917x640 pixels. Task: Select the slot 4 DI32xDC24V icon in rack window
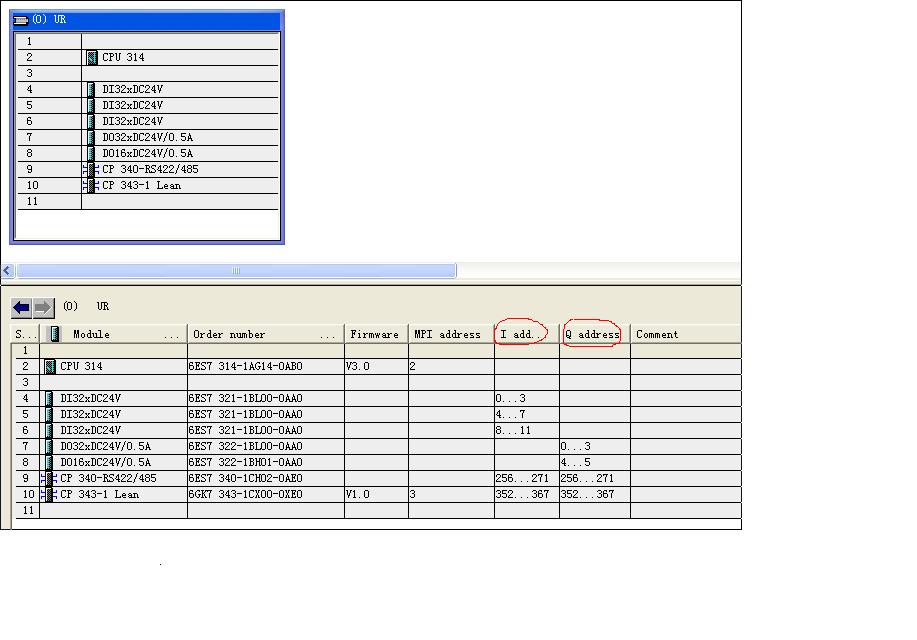pyautogui.click(x=91, y=90)
